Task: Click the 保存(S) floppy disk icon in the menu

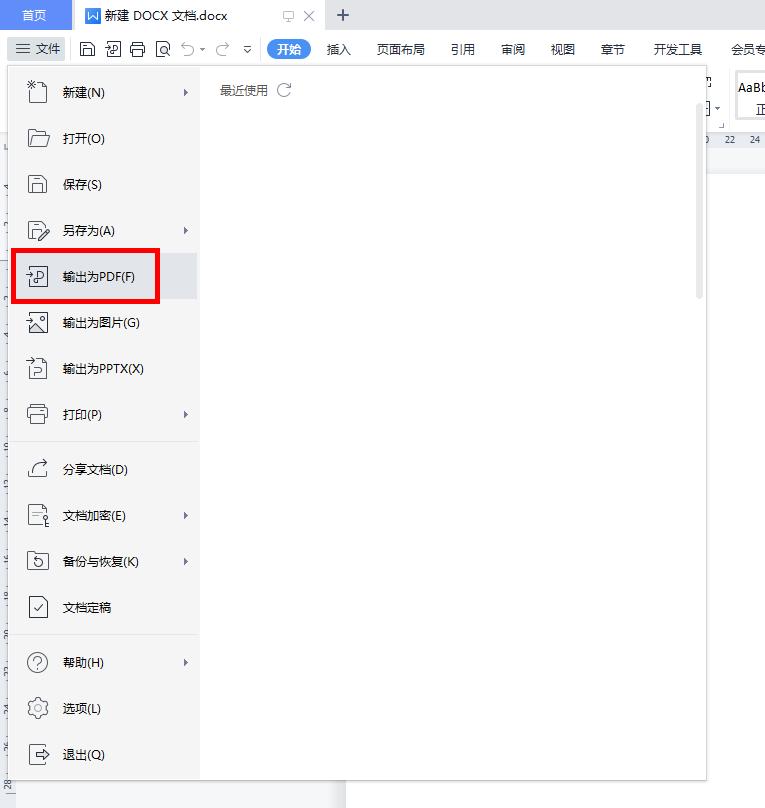Action: pyautogui.click(x=37, y=184)
